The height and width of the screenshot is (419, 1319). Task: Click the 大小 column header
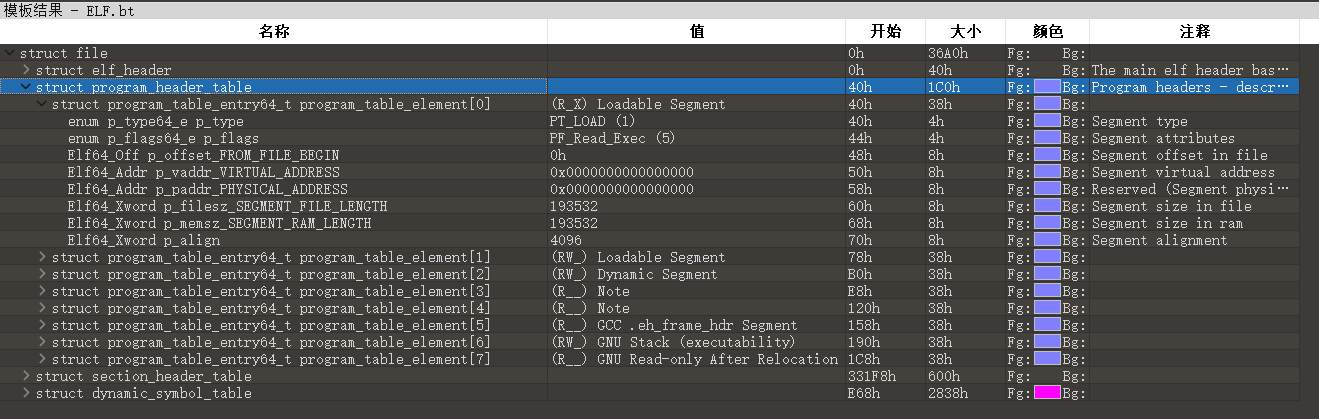(966, 32)
